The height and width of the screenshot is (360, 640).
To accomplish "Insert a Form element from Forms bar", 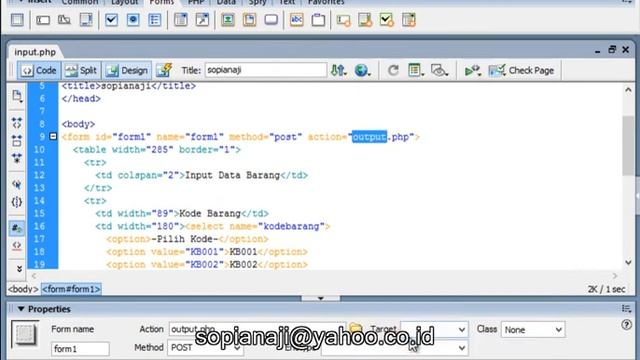I will tap(17, 20).
